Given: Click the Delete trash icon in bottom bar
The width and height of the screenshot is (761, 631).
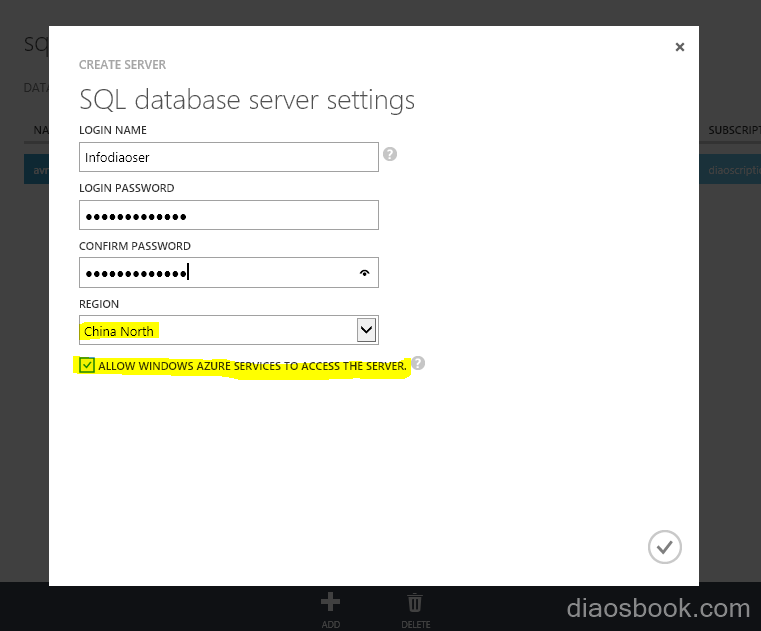Looking at the screenshot, I should point(415,602).
